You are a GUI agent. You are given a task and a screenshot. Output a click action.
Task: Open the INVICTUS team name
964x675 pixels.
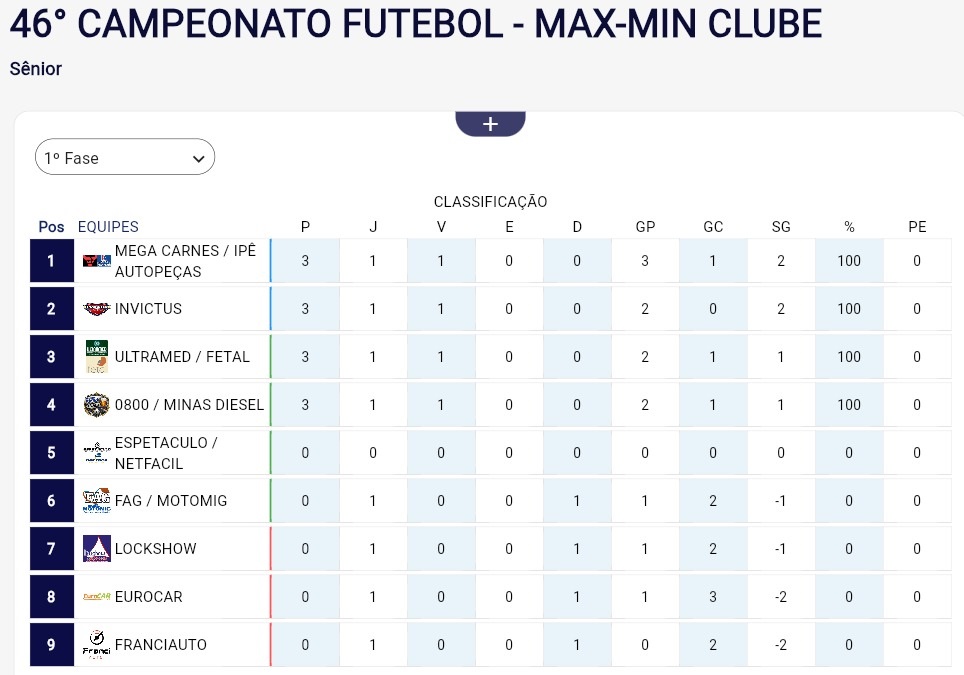[x=148, y=309]
